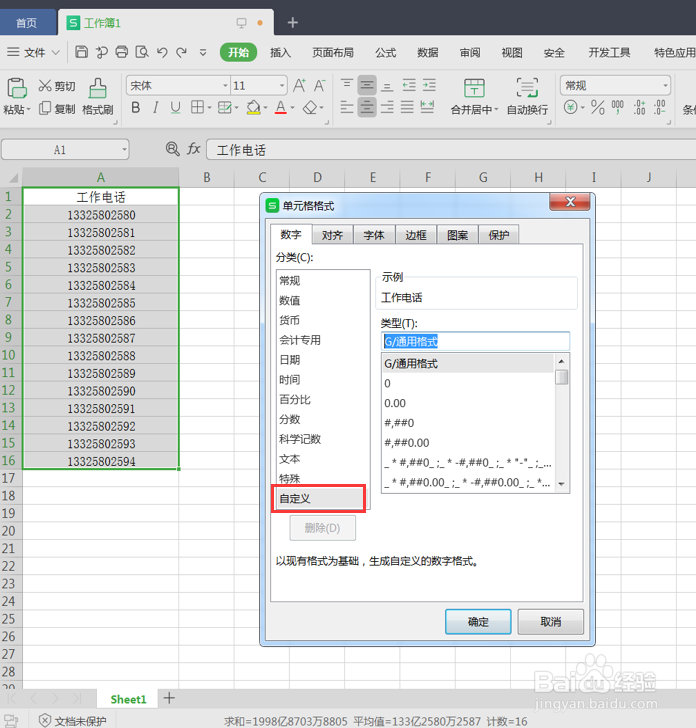Switch to 插入 ribbon tab
This screenshot has height=728, width=696.
[x=280, y=52]
